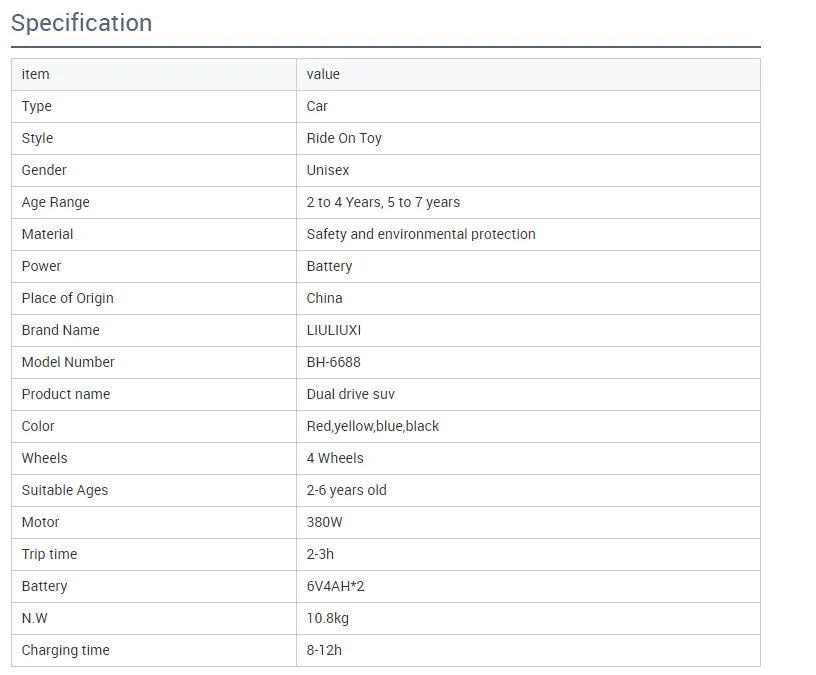Select the Color value Red,yellow,blue,black
This screenshot has width=816, height=675.
click(373, 426)
